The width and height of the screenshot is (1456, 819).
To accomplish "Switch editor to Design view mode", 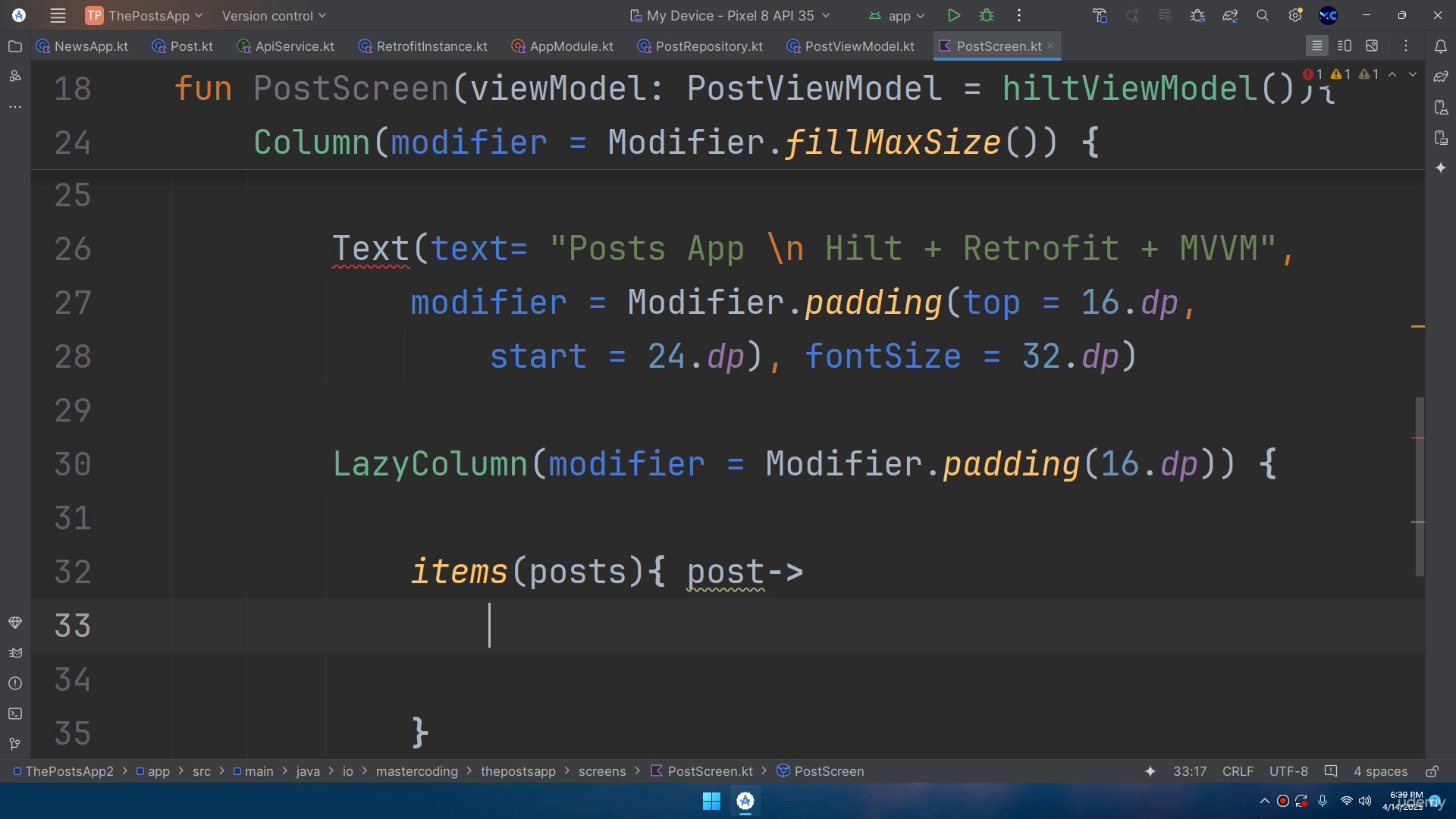I will coord(1372,46).
